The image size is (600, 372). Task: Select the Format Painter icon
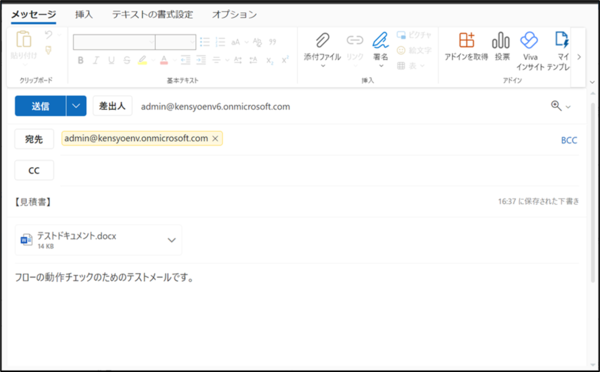click(49, 50)
